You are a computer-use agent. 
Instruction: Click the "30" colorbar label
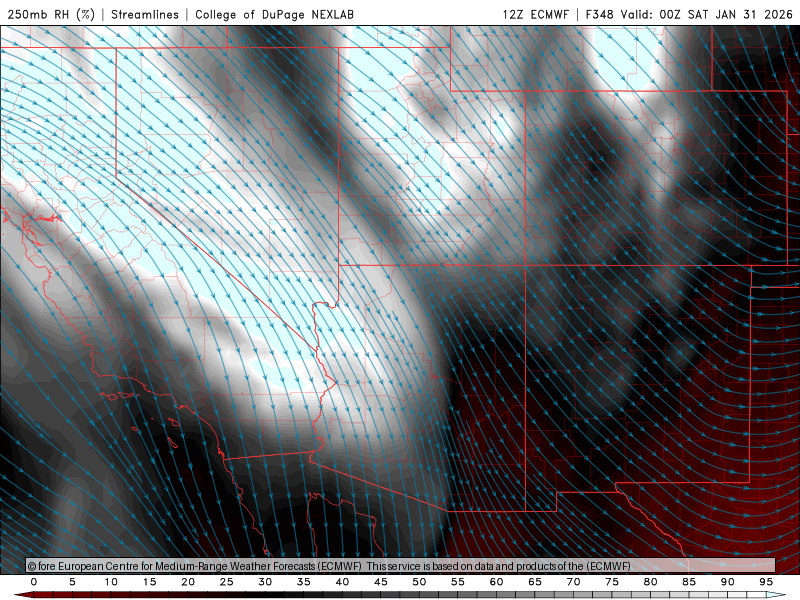click(x=265, y=582)
